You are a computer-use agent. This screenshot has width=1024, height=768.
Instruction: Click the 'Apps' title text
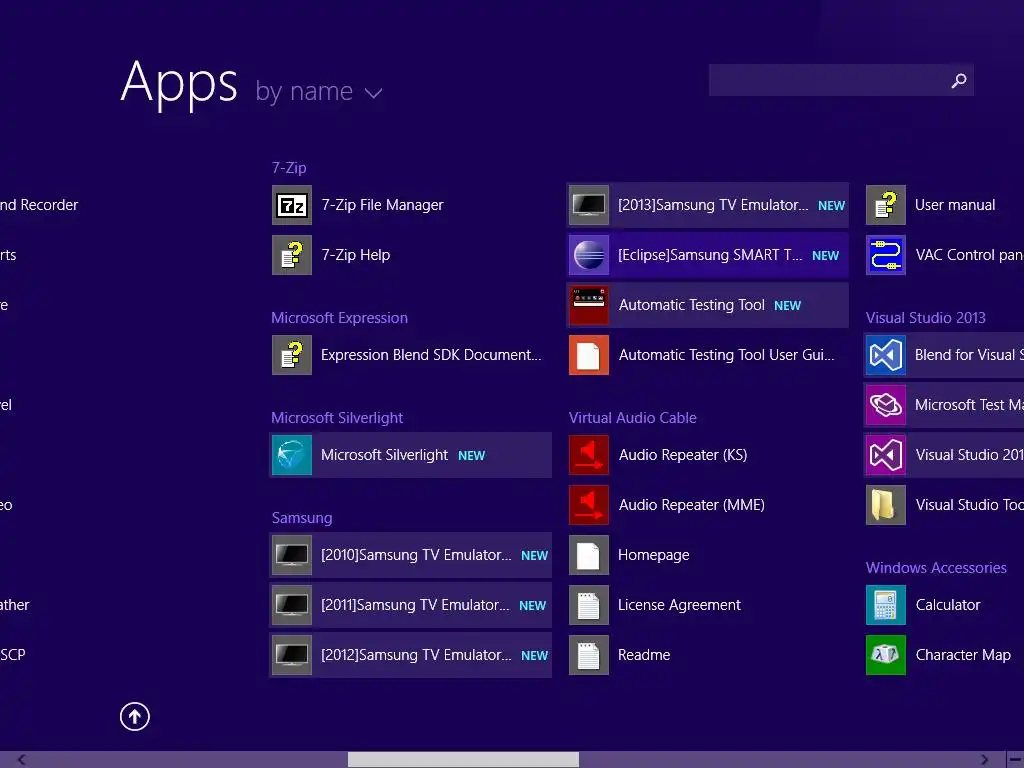pos(179,83)
